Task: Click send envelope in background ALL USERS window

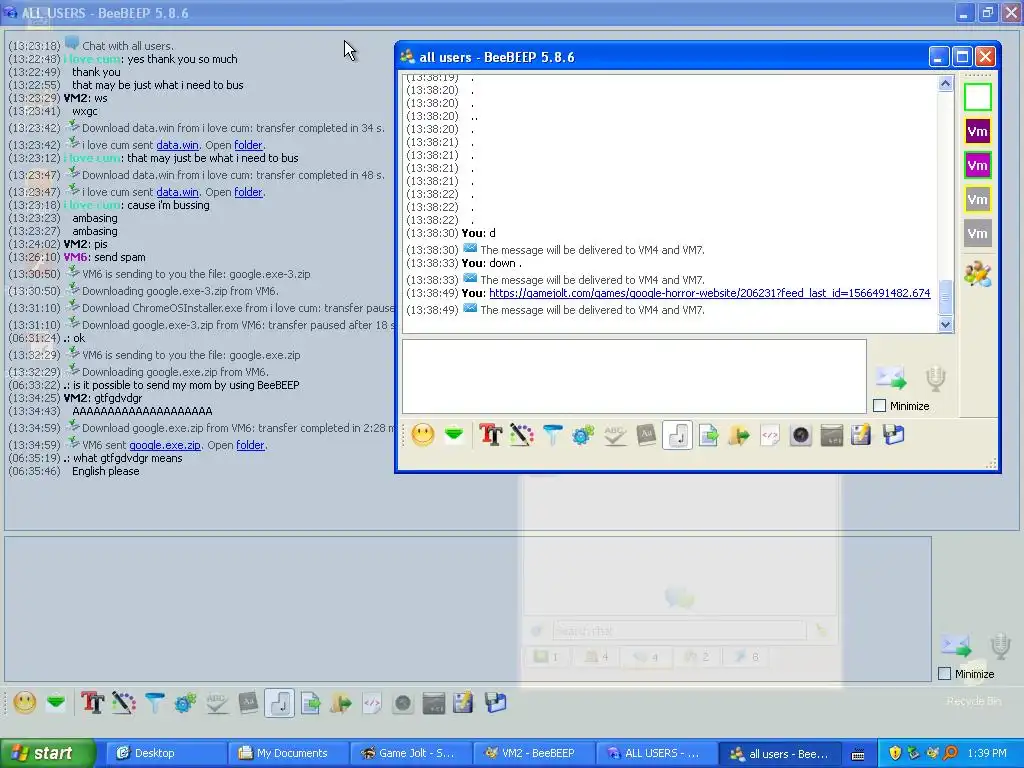Action: pos(955,646)
